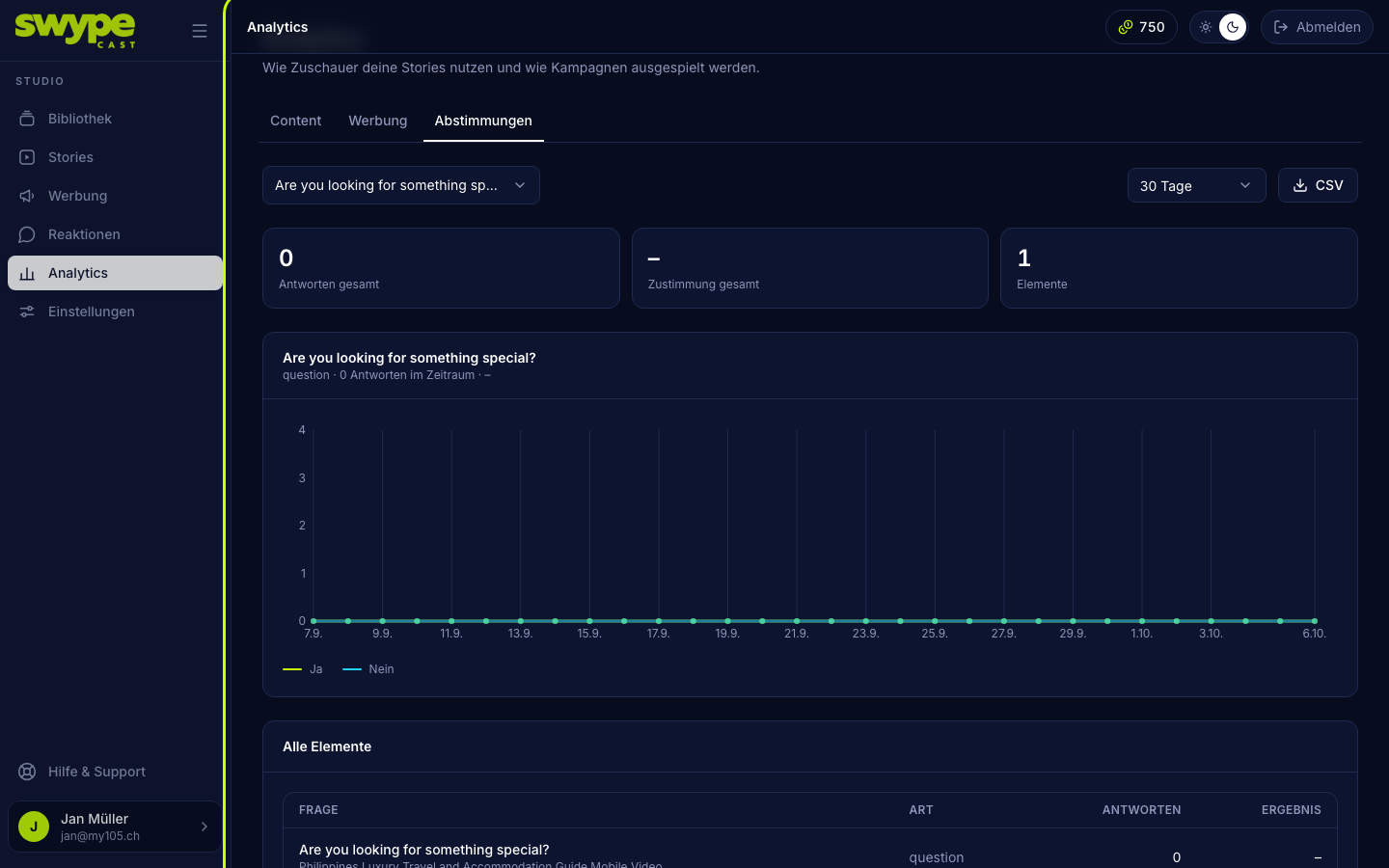Click the ERGEBNIS column header

pos(1292,810)
